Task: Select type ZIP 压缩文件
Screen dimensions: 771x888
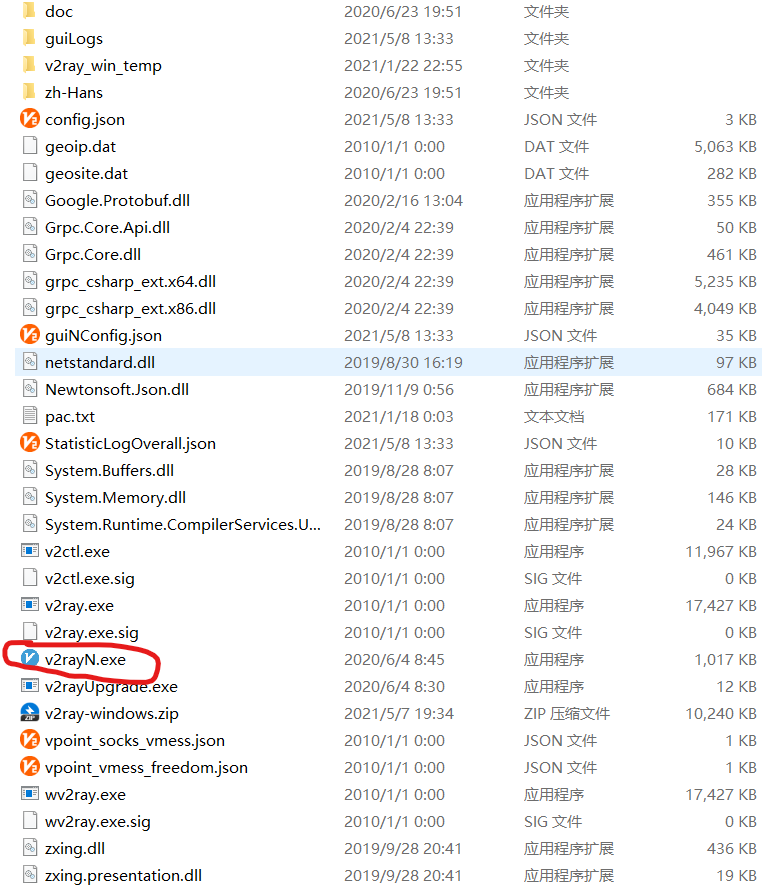Action: click(566, 714)
